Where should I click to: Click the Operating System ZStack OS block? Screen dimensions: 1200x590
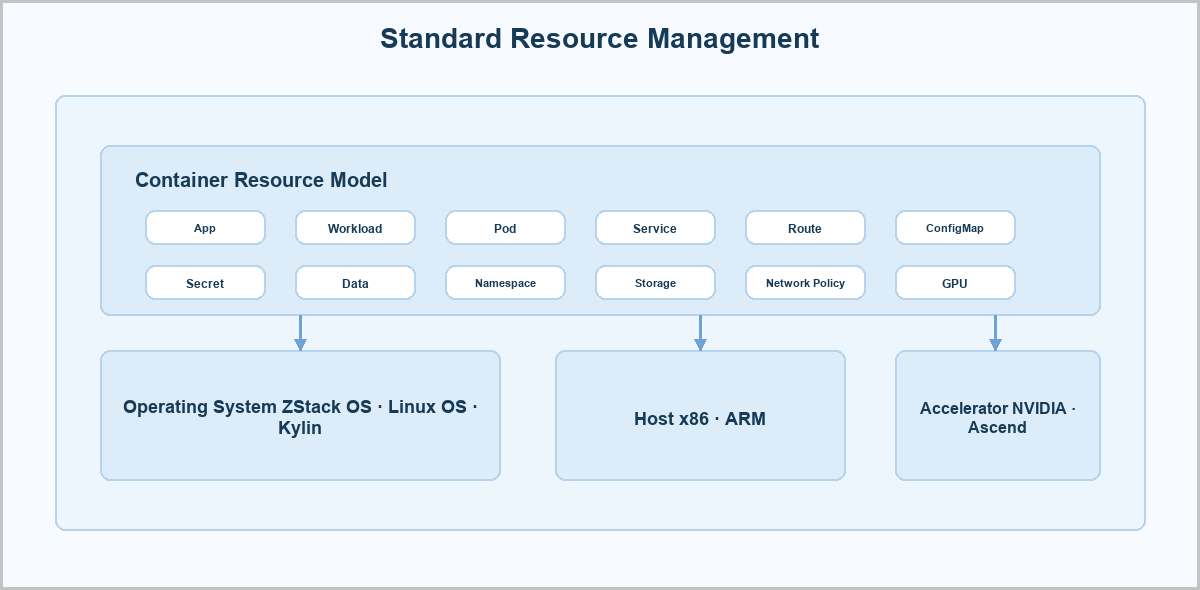[300, 416]
